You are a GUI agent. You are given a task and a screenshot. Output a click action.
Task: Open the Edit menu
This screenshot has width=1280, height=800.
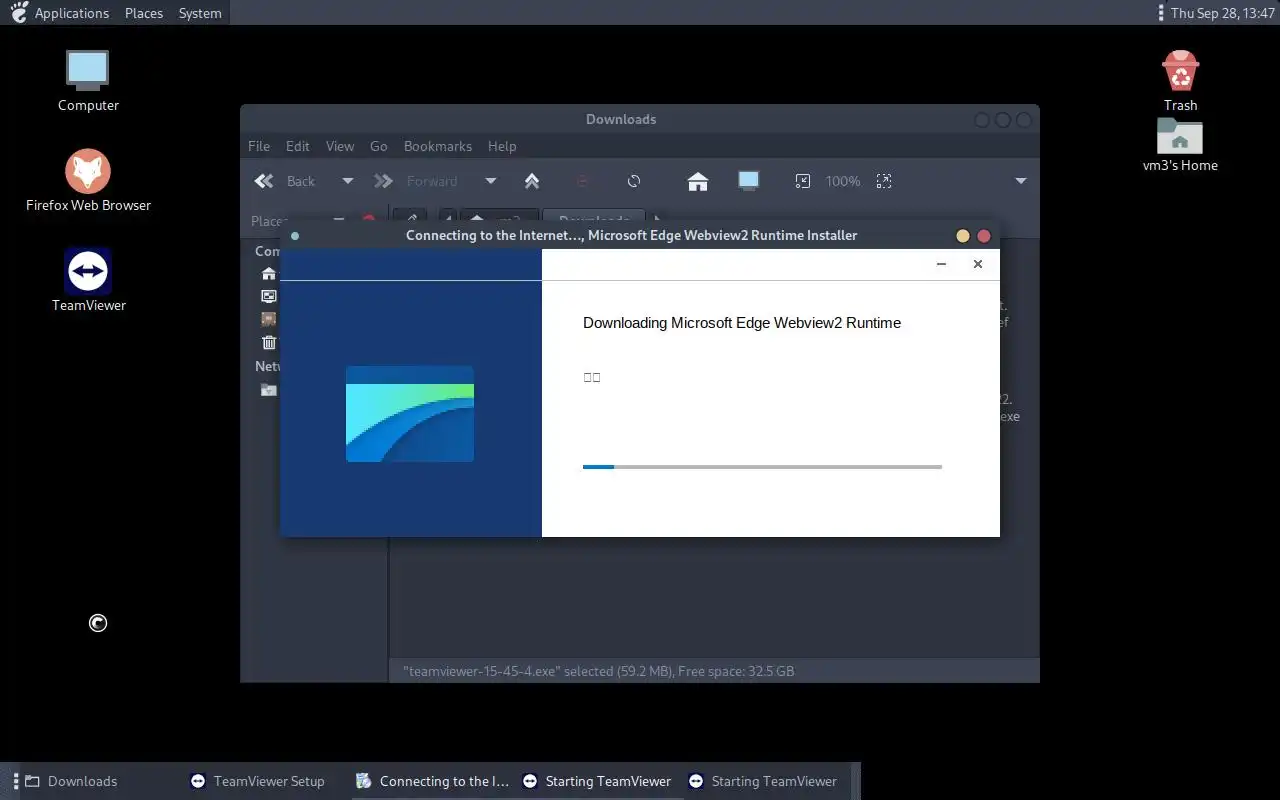click(298, 146)
